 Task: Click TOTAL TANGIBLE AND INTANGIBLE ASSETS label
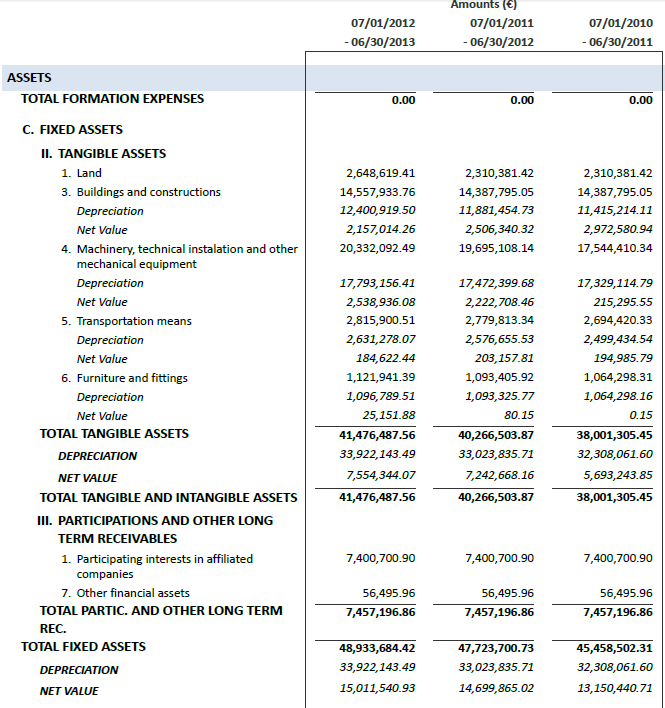coord(168,497)
